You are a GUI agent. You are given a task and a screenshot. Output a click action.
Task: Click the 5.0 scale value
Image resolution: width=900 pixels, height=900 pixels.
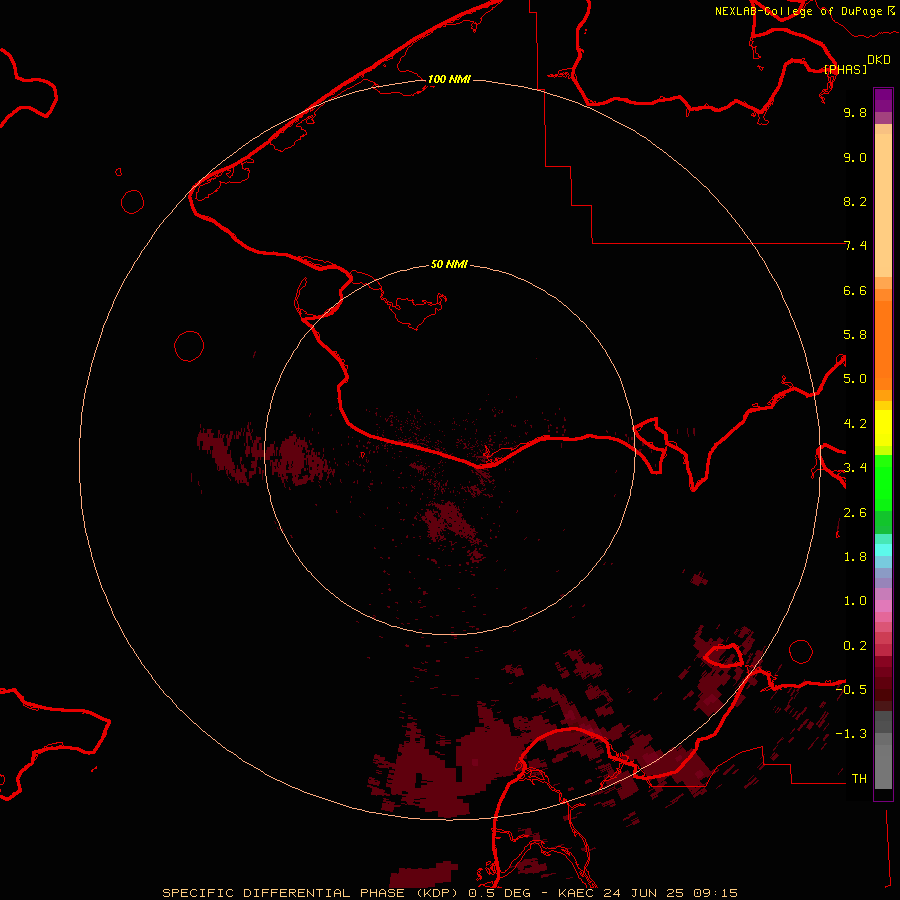[855, 379]
